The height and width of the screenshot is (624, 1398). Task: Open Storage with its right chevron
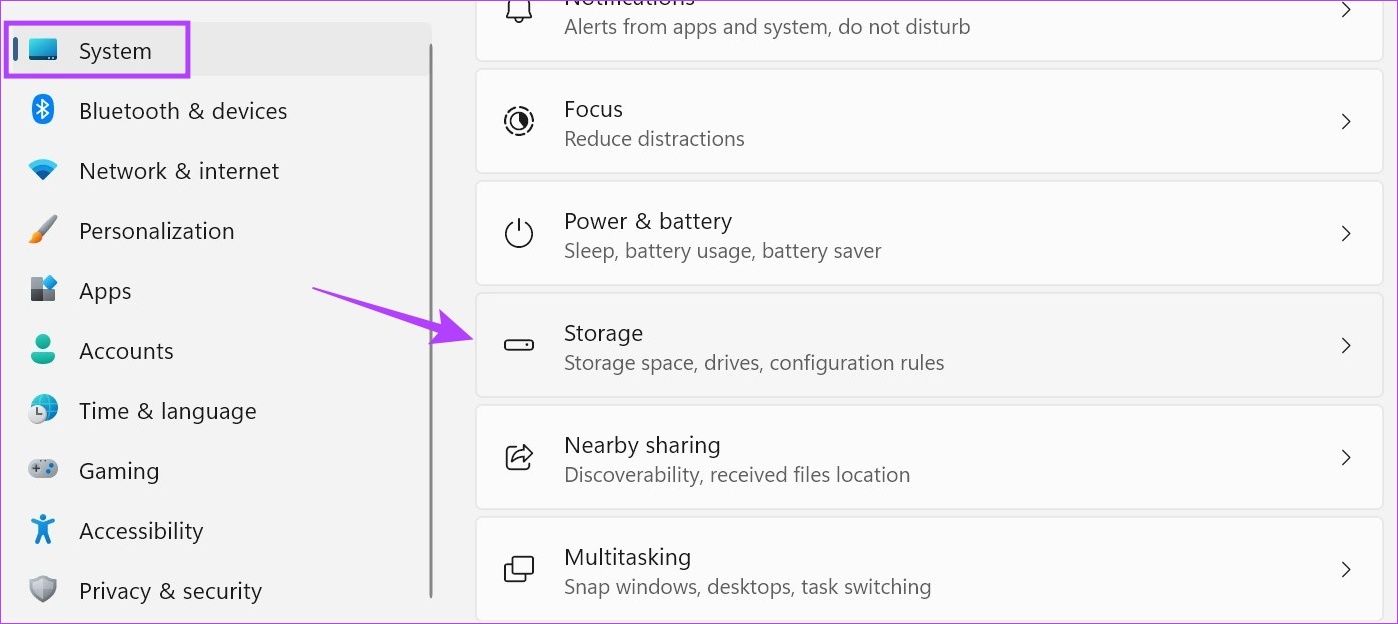tap(1346, 345)
